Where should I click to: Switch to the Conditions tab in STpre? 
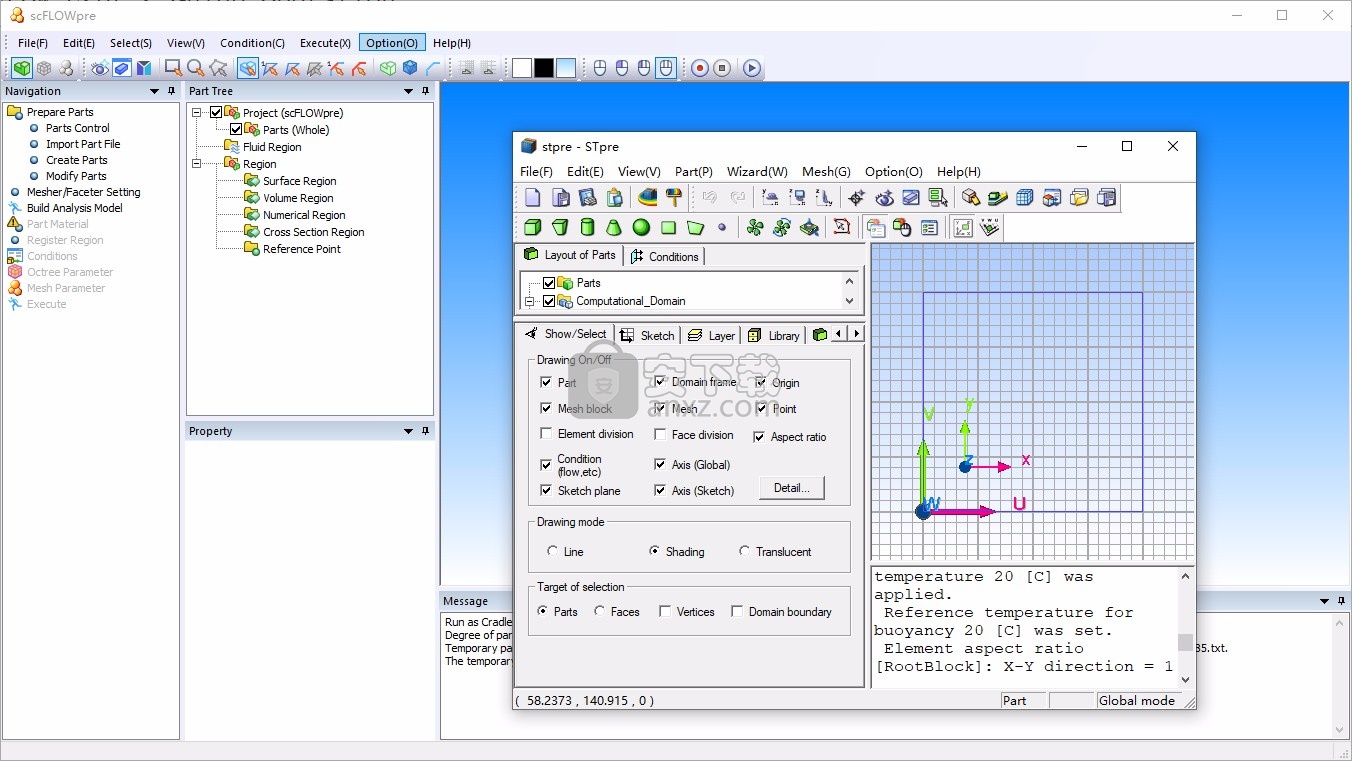[x=665, y=256]
